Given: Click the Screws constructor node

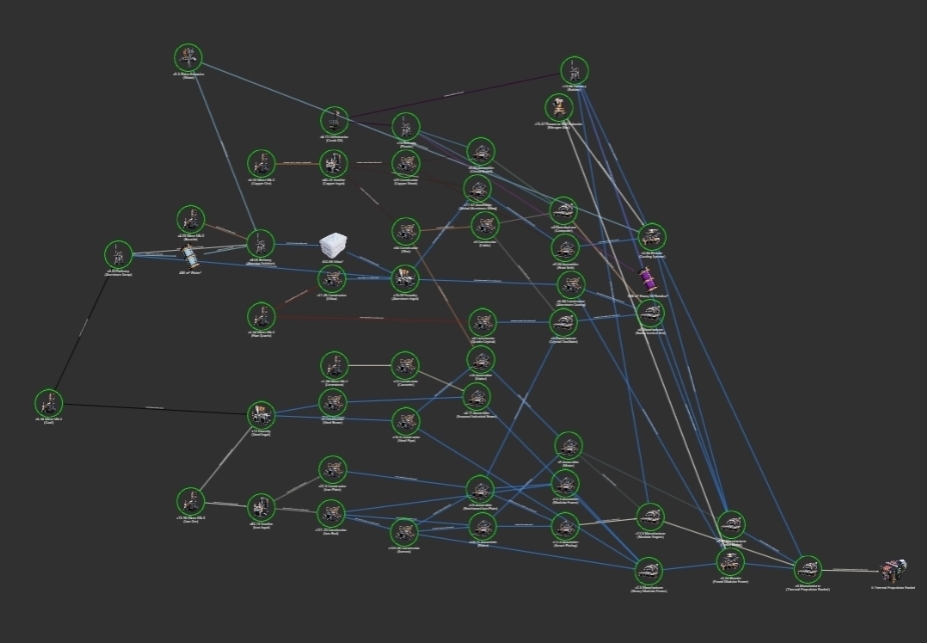Looking at the screenshot, I should point(404,530).
